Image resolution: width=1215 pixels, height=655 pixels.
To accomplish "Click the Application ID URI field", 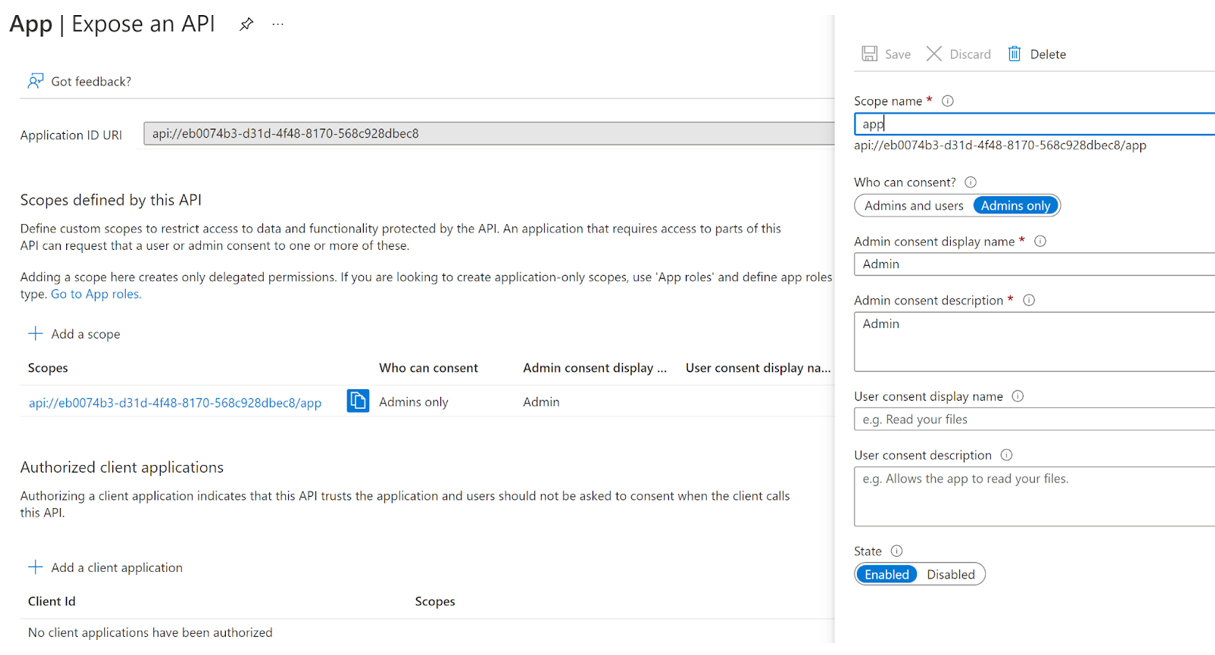I will (489, 133).
